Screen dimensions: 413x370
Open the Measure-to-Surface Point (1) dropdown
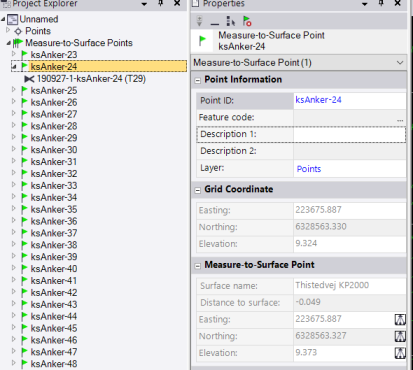pyautogui.click(x=400, y=63)
